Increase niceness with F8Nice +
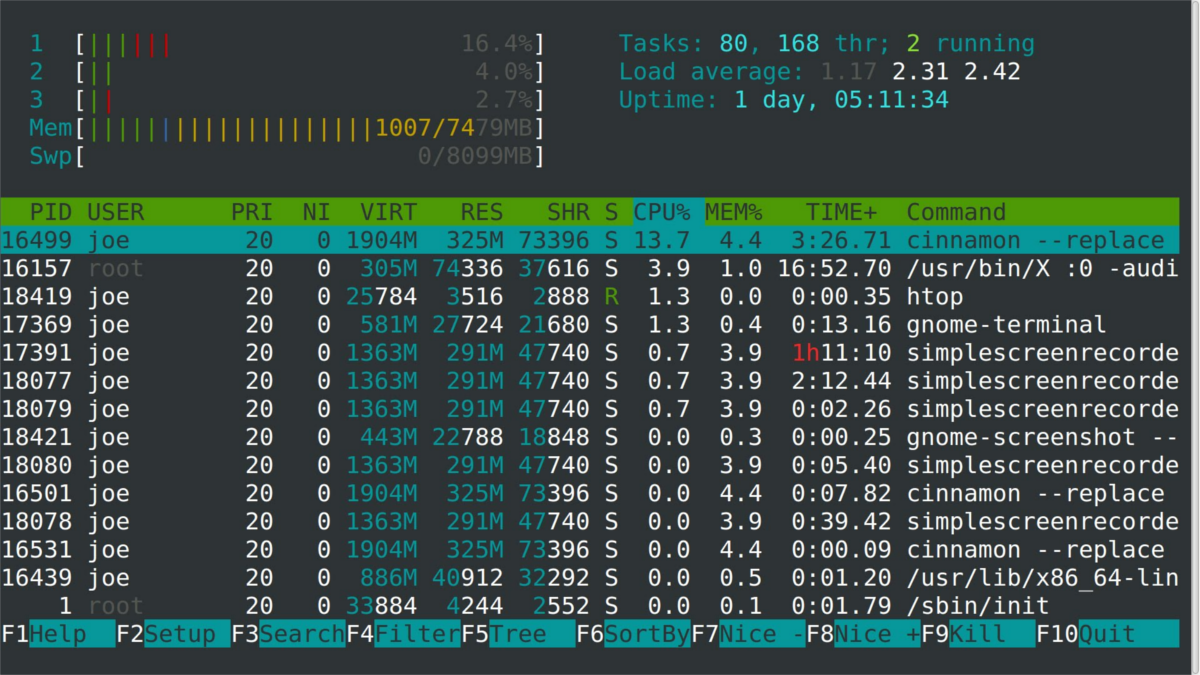 point(865,633)
